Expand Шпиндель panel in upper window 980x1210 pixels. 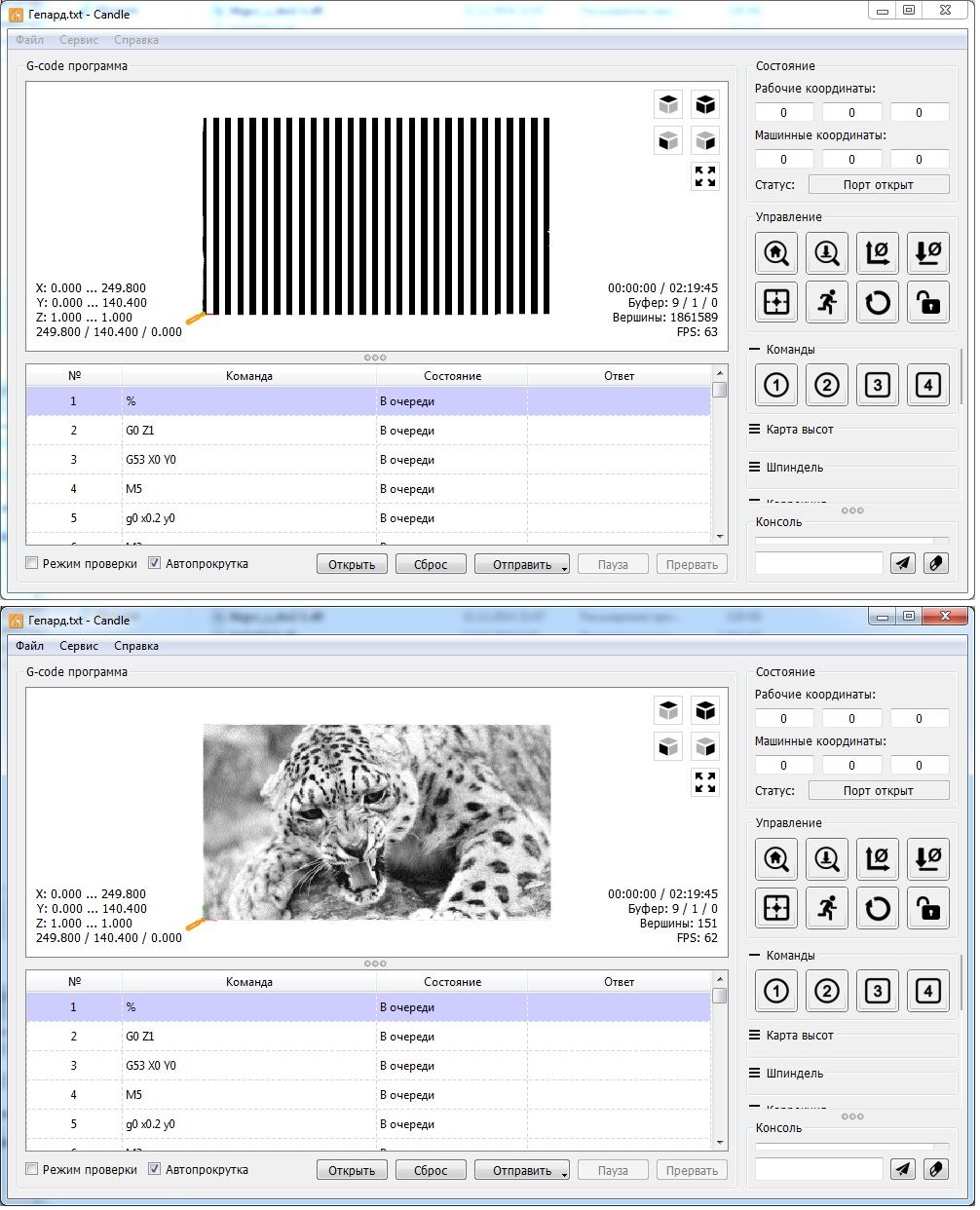point(754,467)
